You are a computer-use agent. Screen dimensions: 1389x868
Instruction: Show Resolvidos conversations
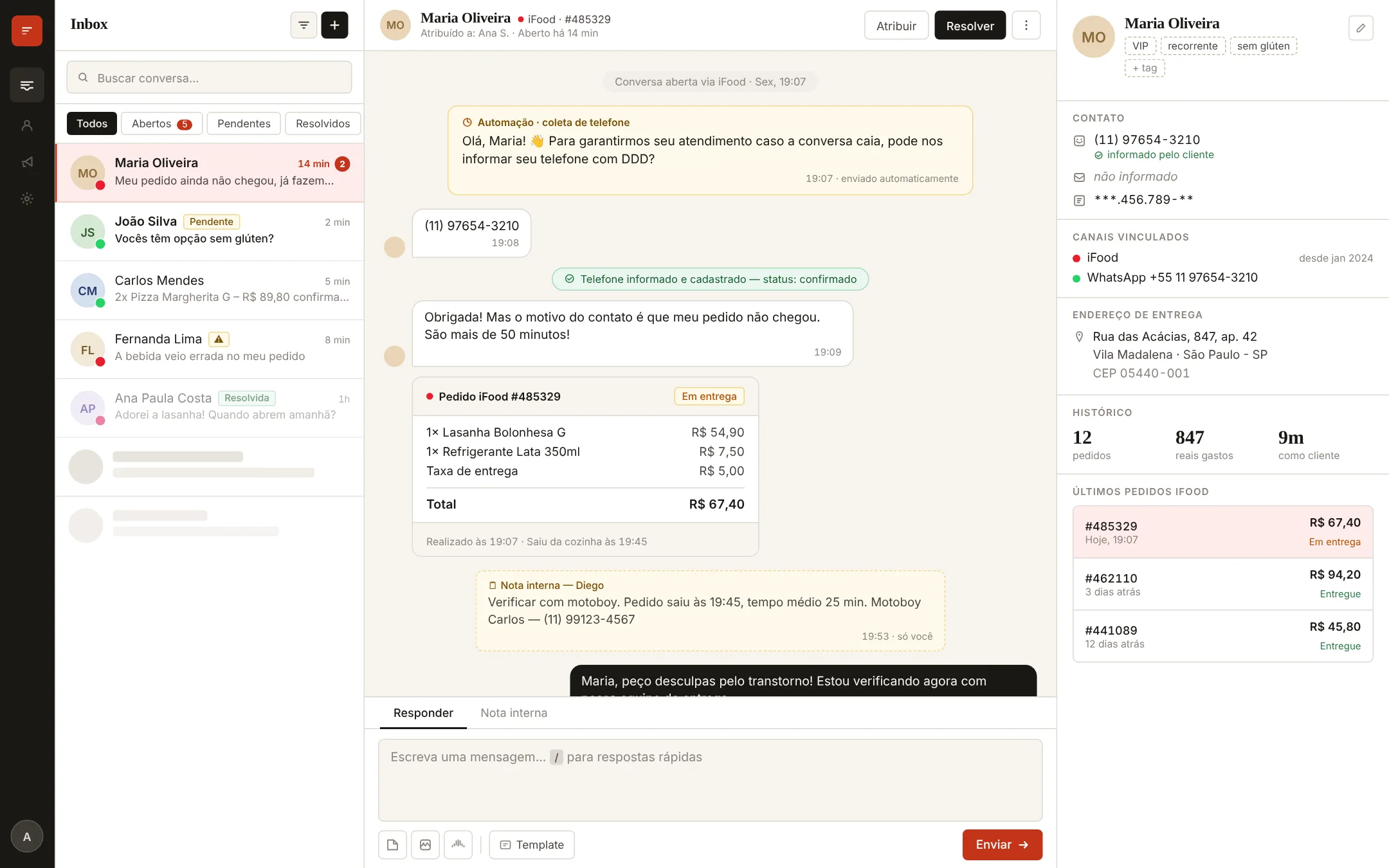[323, 123]
